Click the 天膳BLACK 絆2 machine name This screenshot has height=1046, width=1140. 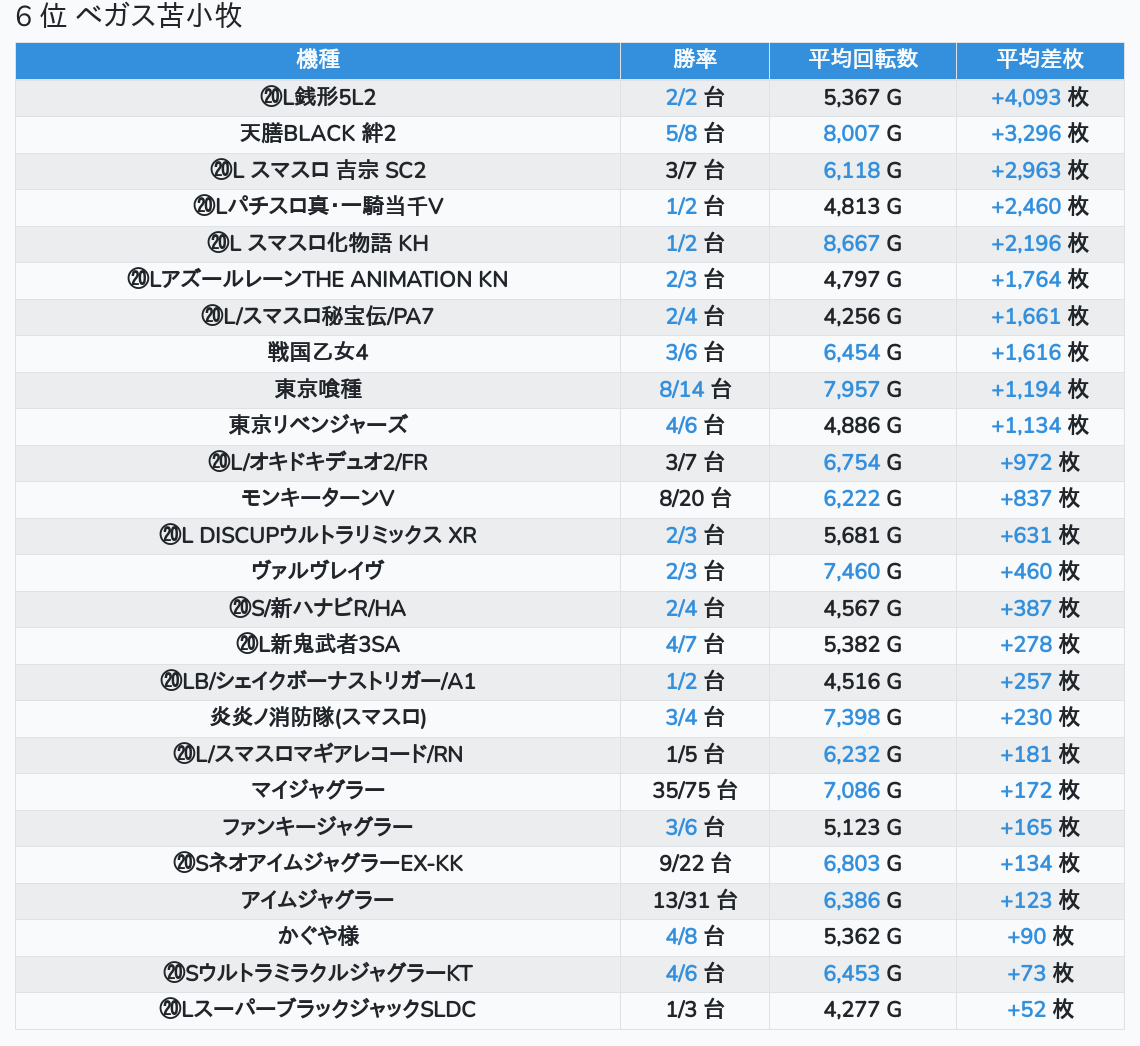(318, 134)
